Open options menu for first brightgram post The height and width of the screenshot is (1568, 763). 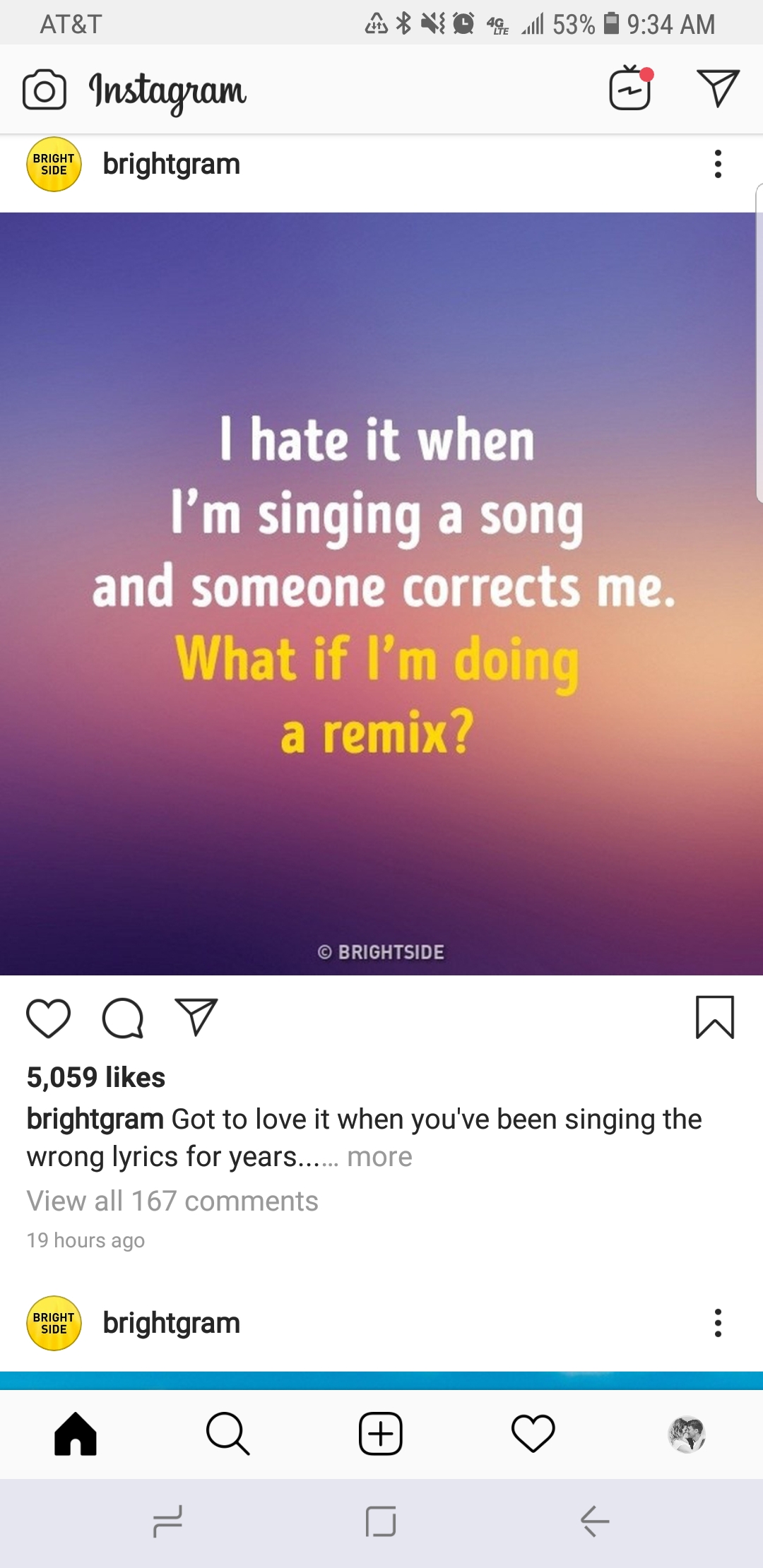tap(718, 165)
